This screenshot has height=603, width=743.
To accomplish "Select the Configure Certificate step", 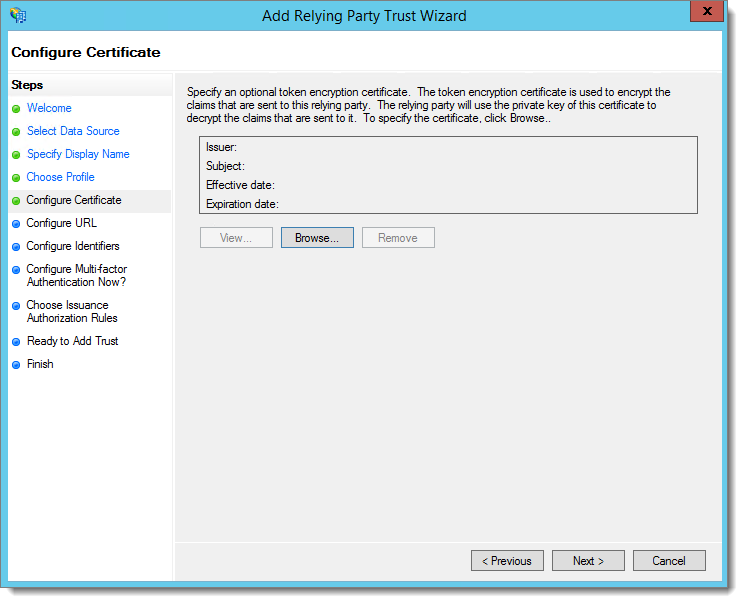I will tap(74, 200).
